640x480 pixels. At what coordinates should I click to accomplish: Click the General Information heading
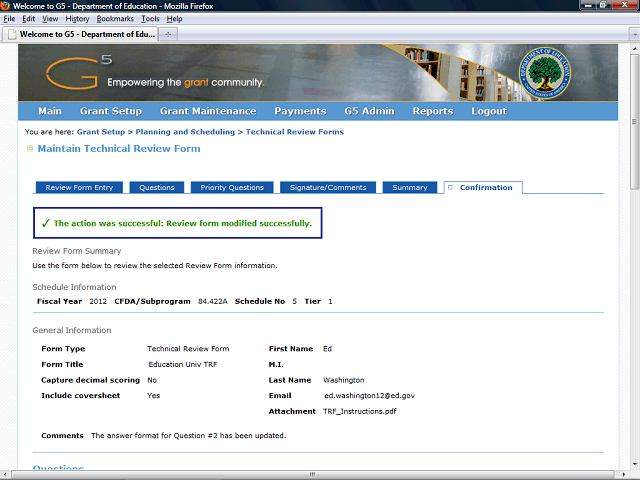click(x=72, y=330)
